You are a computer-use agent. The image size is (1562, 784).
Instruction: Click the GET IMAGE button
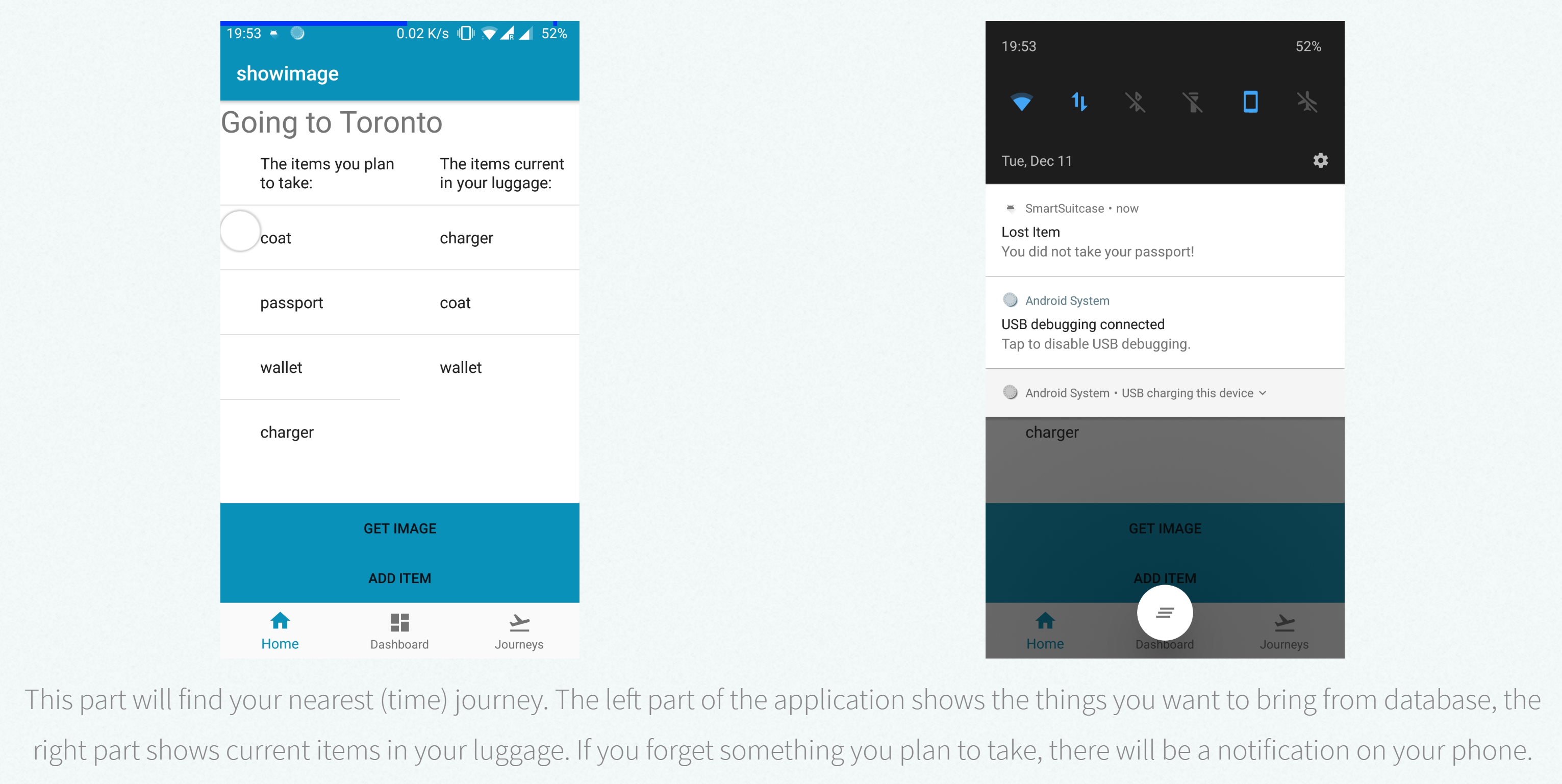point(400,528)
